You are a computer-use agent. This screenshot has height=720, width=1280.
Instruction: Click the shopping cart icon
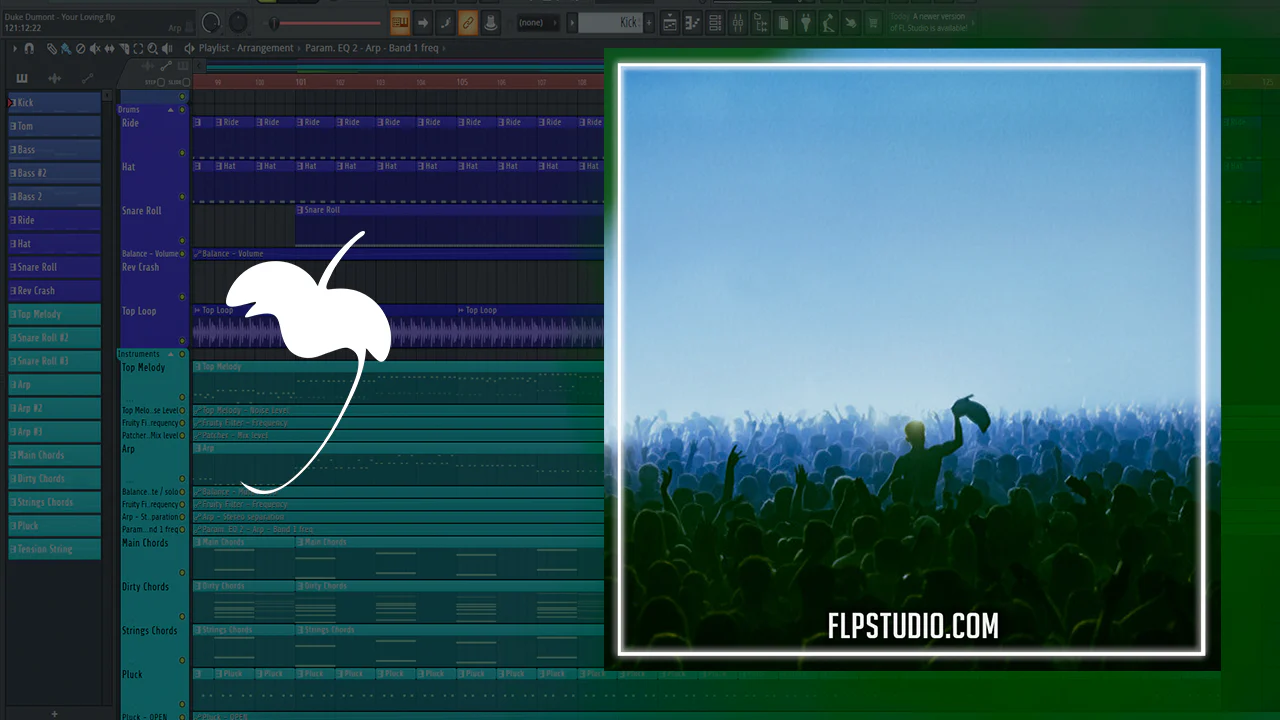[873, 22]
